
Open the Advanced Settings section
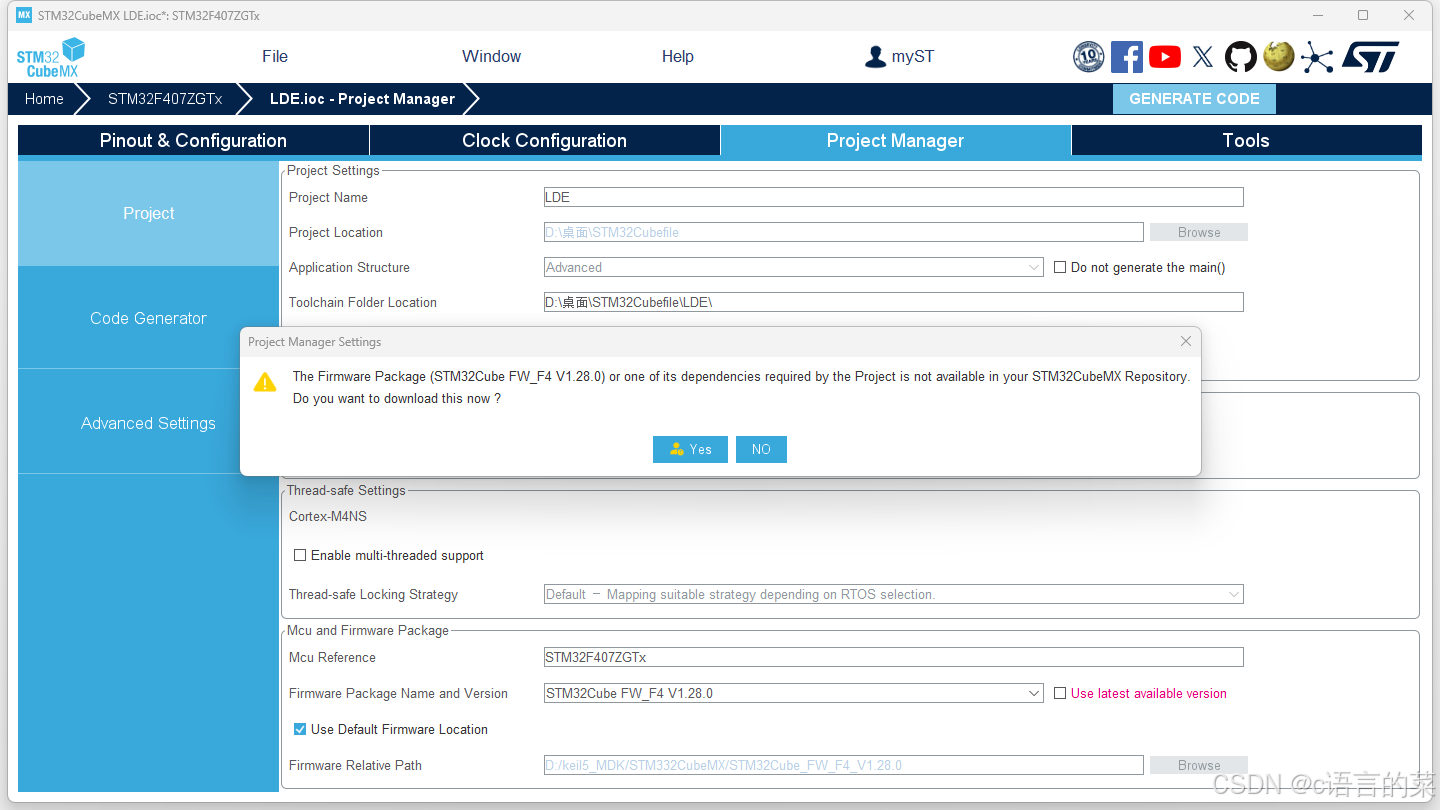point(148,423)
